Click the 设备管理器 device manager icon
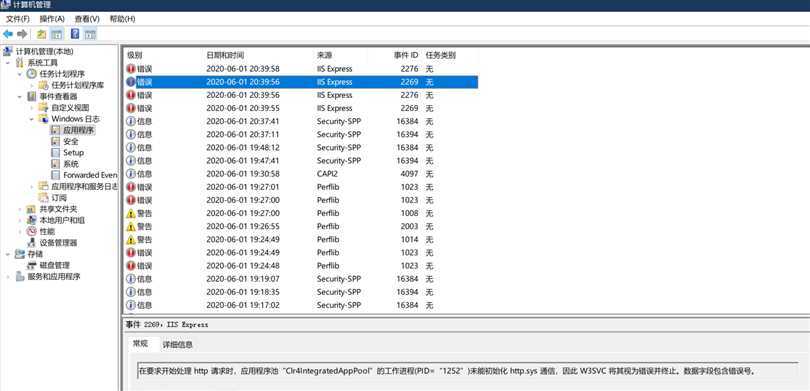810x391 pixels. 32,243
